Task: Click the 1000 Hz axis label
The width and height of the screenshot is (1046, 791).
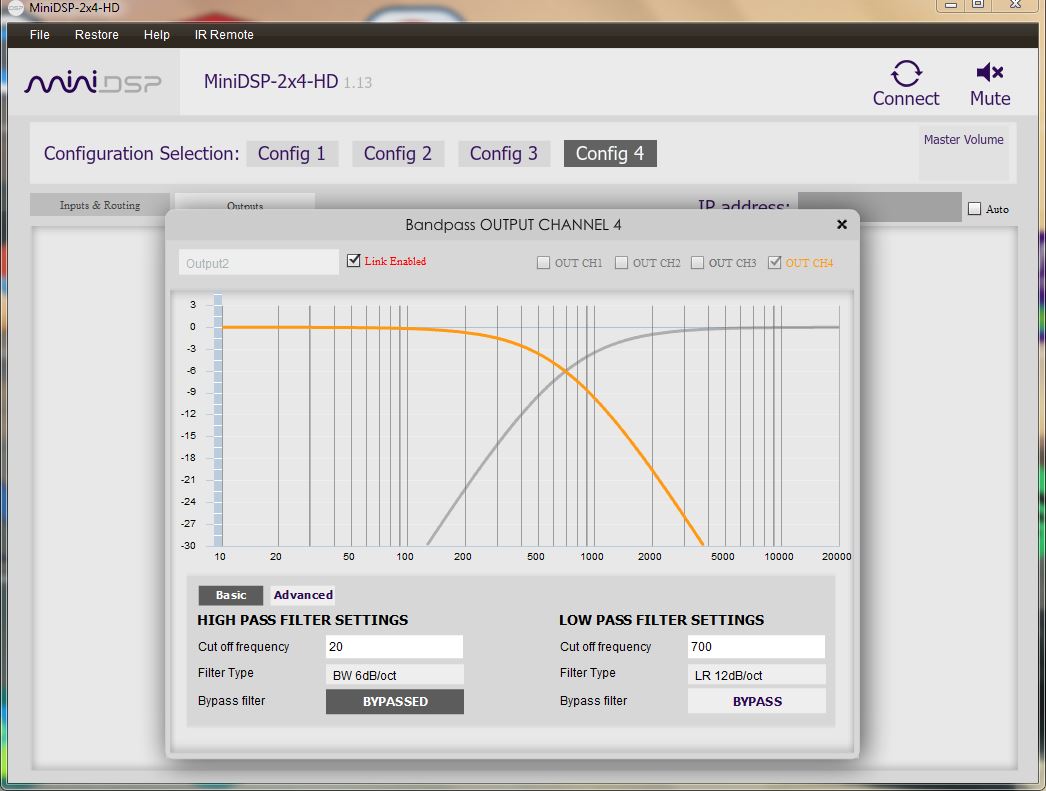Action: click(591, 556)
